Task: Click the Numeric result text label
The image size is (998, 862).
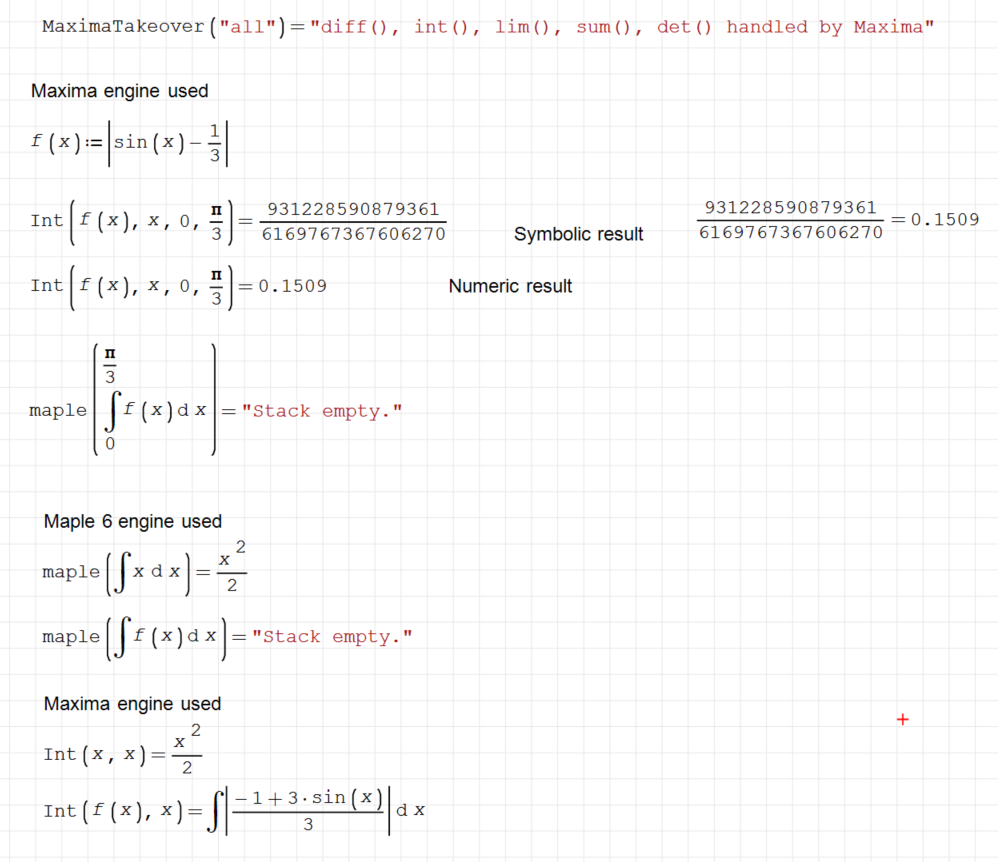Action: click(x=510, y=286)
